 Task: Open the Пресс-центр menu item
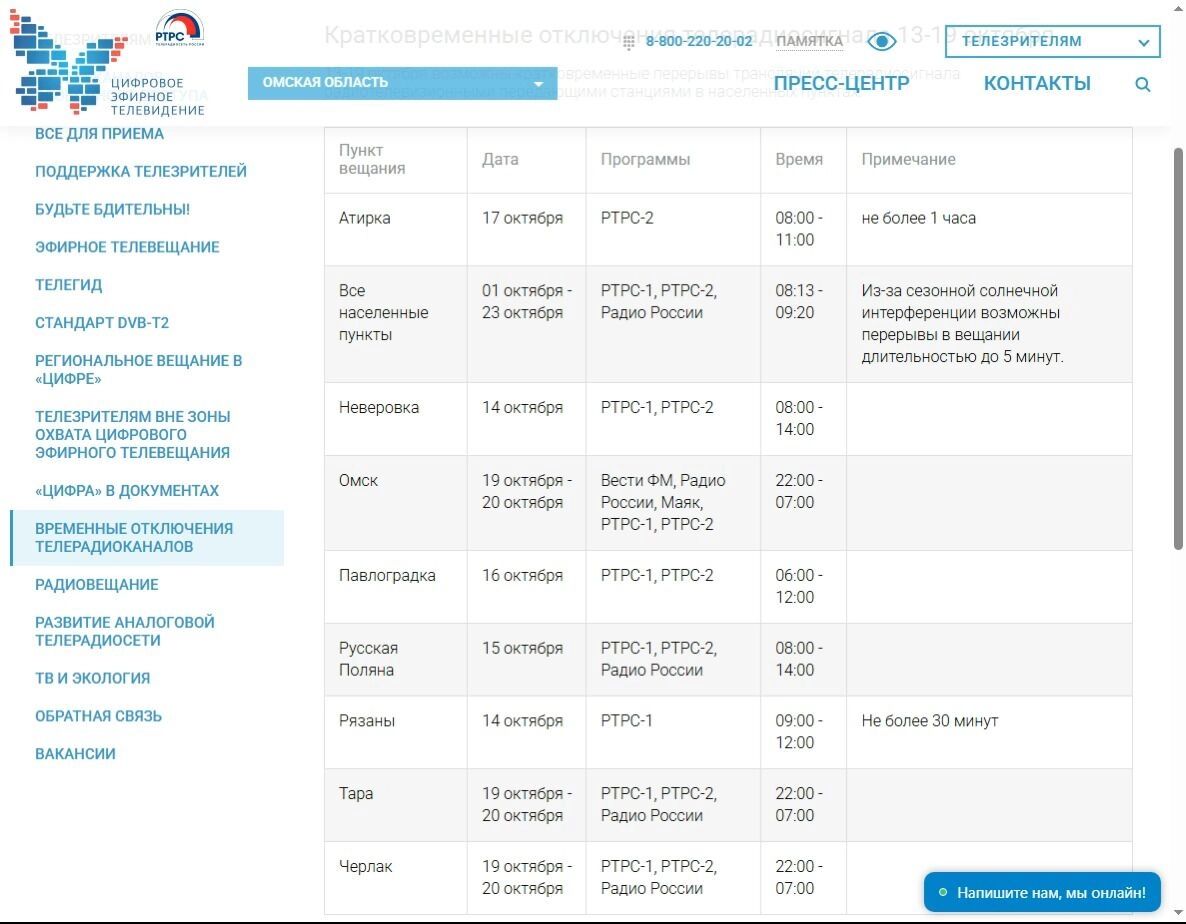point(841,84)
